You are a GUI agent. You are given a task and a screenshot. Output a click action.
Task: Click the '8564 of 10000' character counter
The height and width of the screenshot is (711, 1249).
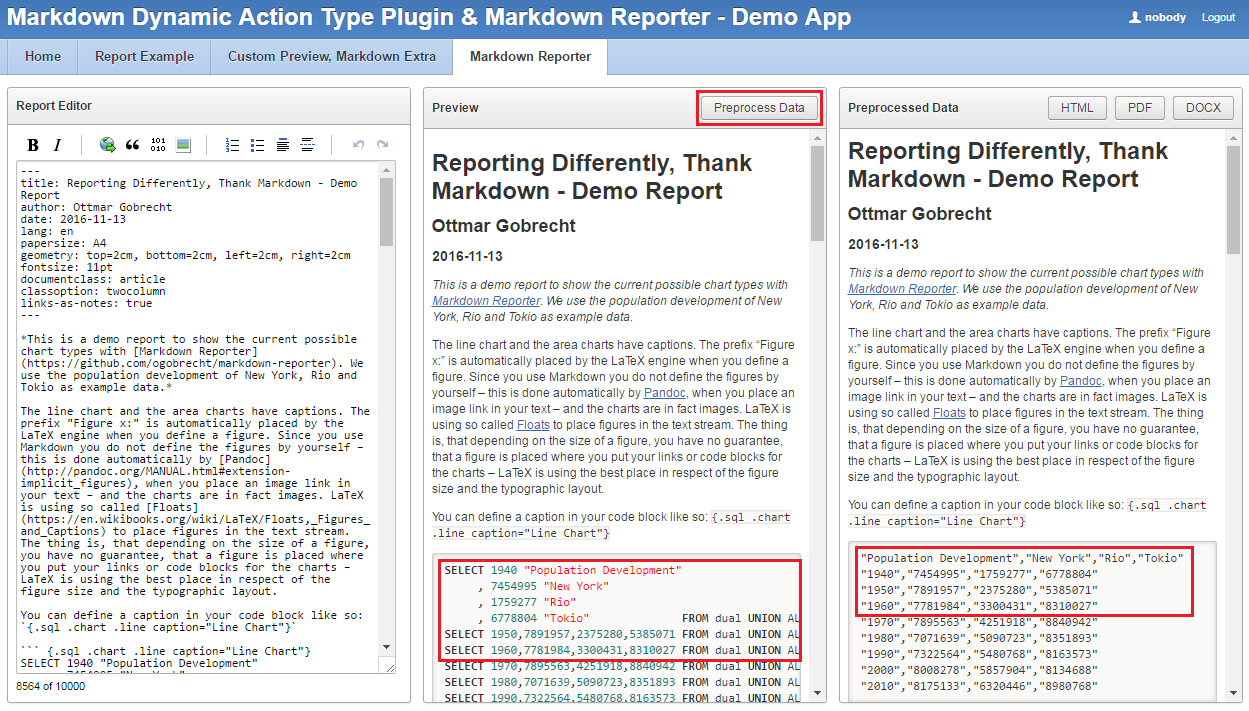click(52, 686)
